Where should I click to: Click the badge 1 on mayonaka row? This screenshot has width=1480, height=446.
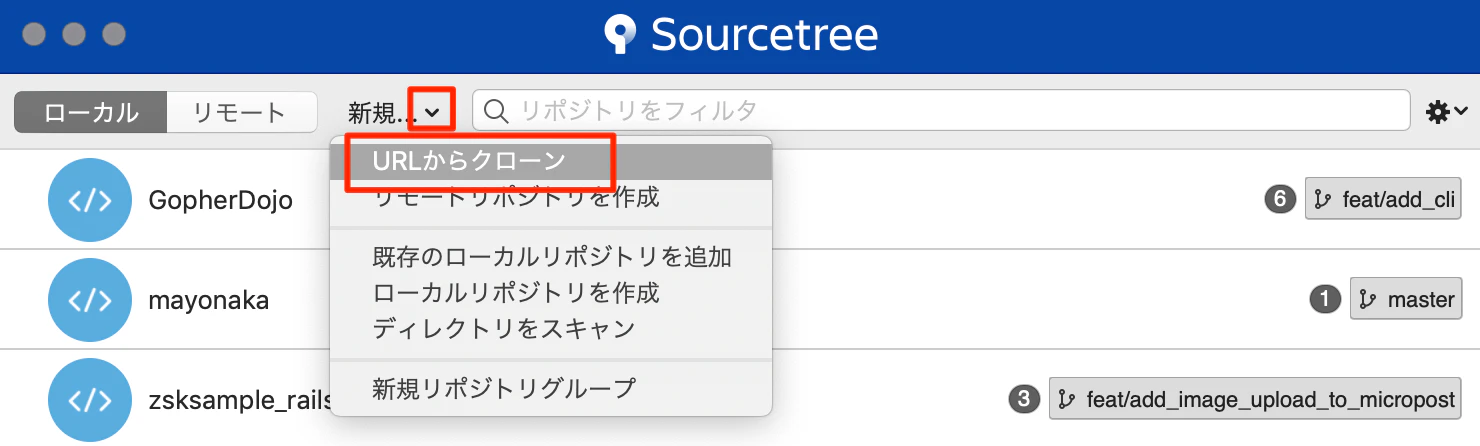[1325, 299]
